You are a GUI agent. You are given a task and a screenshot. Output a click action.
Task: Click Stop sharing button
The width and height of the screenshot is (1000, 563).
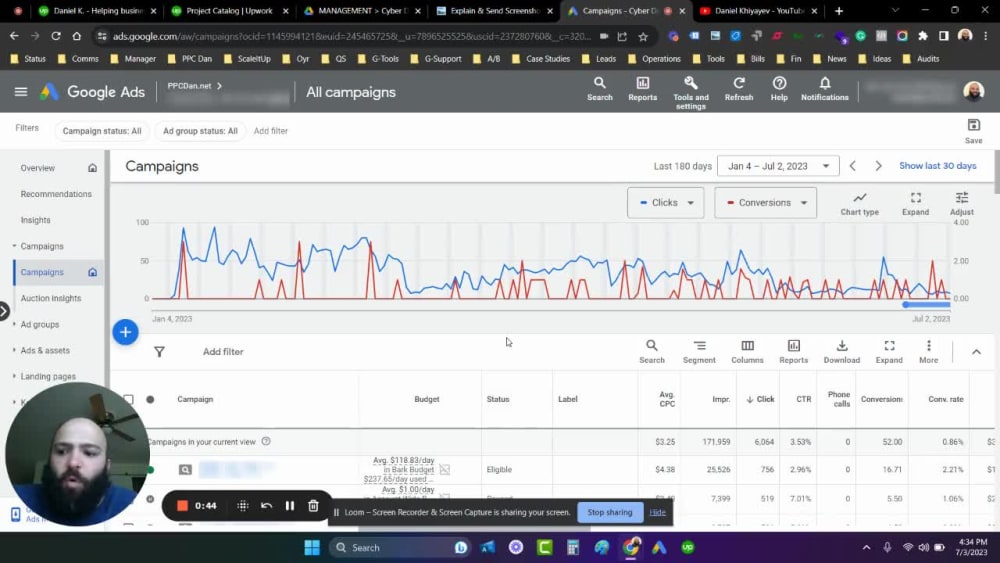point(610,512)
